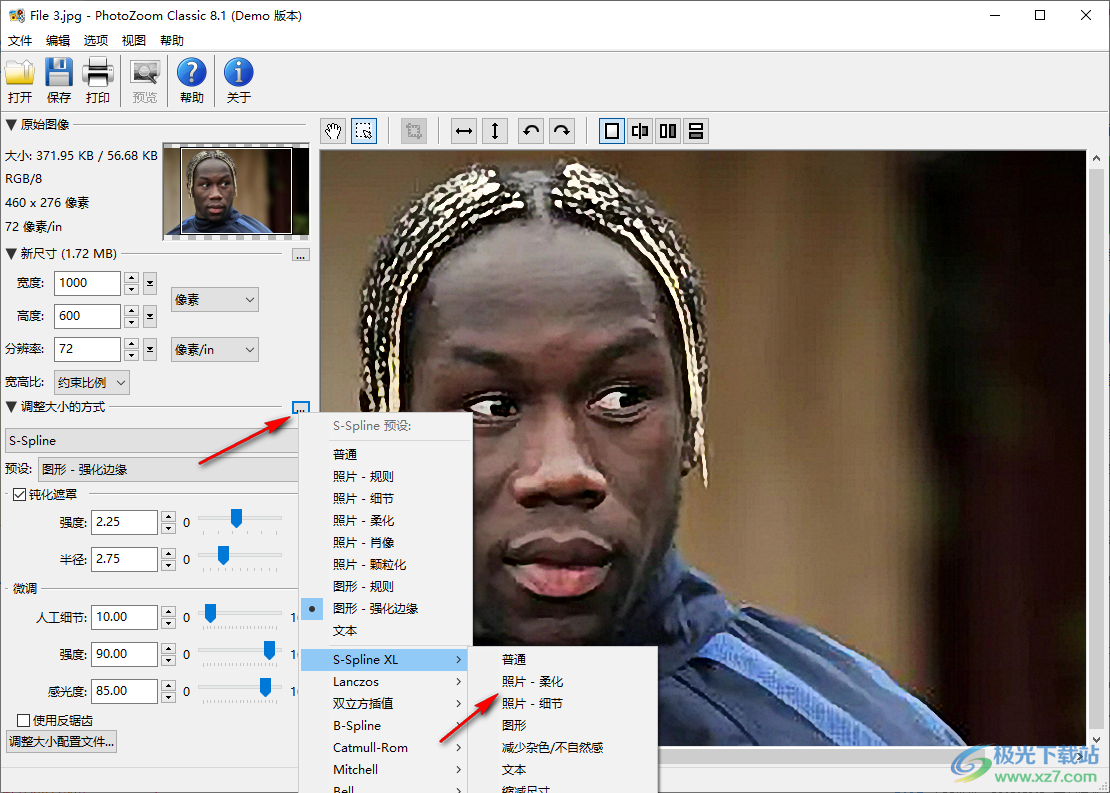Click the Help (帮助) question mark icon

tap(192, 72)
